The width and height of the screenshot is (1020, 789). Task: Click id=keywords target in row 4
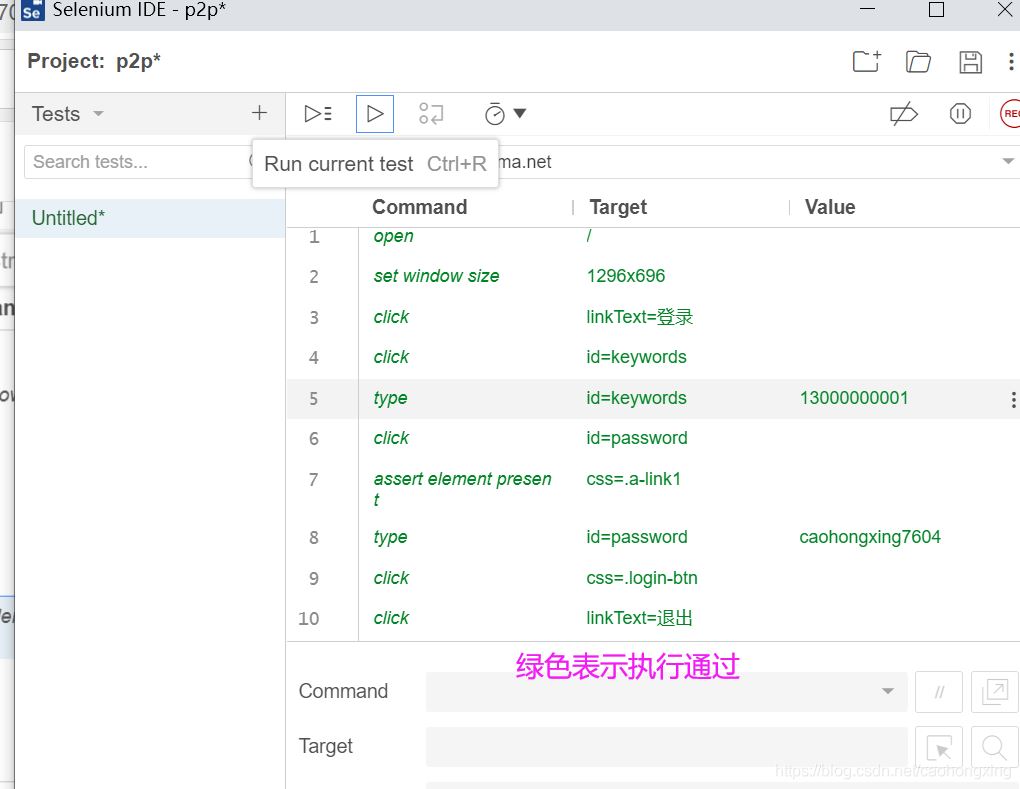636,357
